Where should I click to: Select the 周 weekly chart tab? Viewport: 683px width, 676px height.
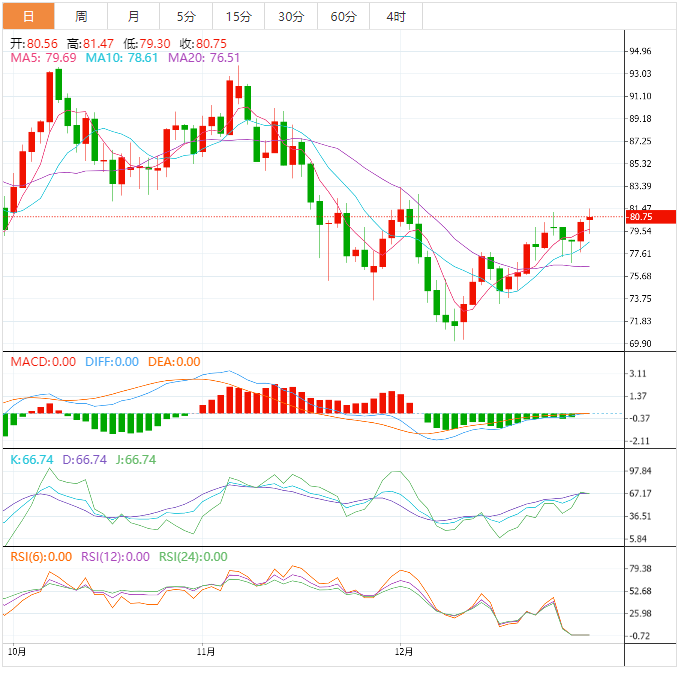81,16
